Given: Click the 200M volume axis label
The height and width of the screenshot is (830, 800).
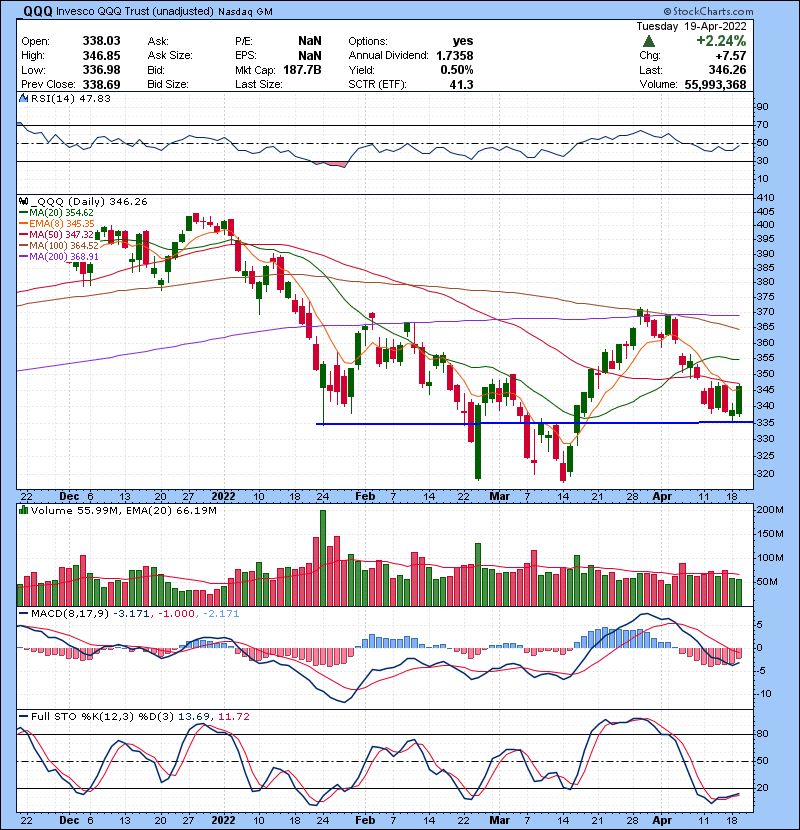Looking at the screenshot, I should [771, 510].
